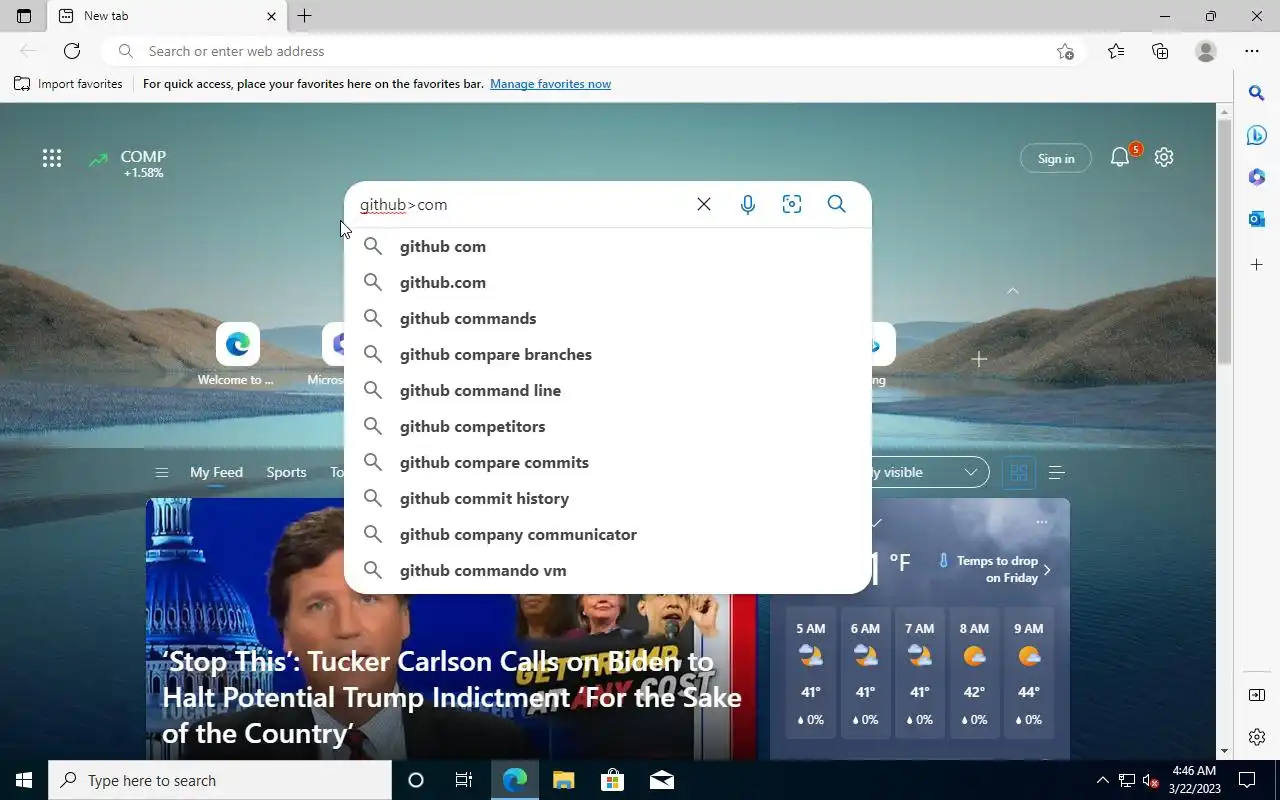
Task: Open notifications bell with 5 badge
Action: [x=1121, y=157]
